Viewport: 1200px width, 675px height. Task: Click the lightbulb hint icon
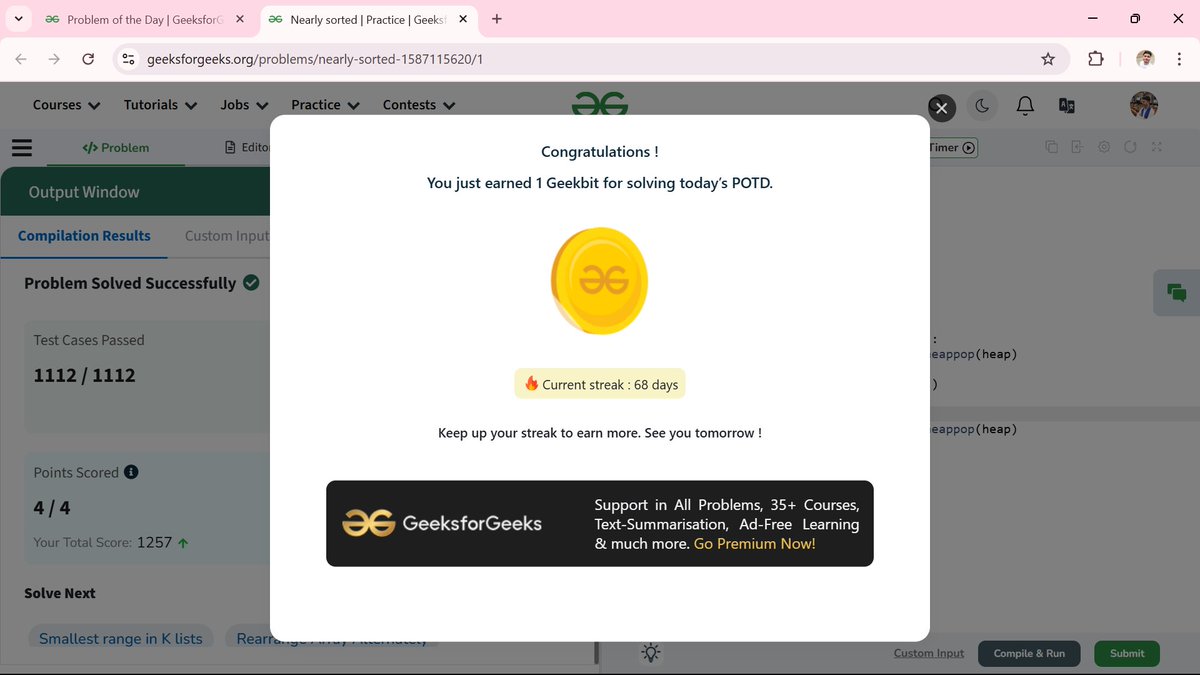pyautogui.click(x=651, y=653)
